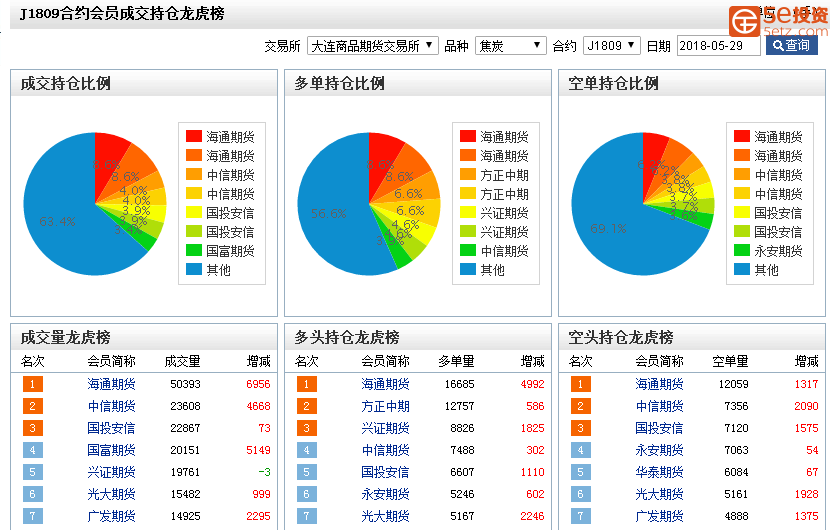836x530 pixels.
Task: Click rank 1 badge in 空头持仓龙虎榜
Action: click(581, 384)
